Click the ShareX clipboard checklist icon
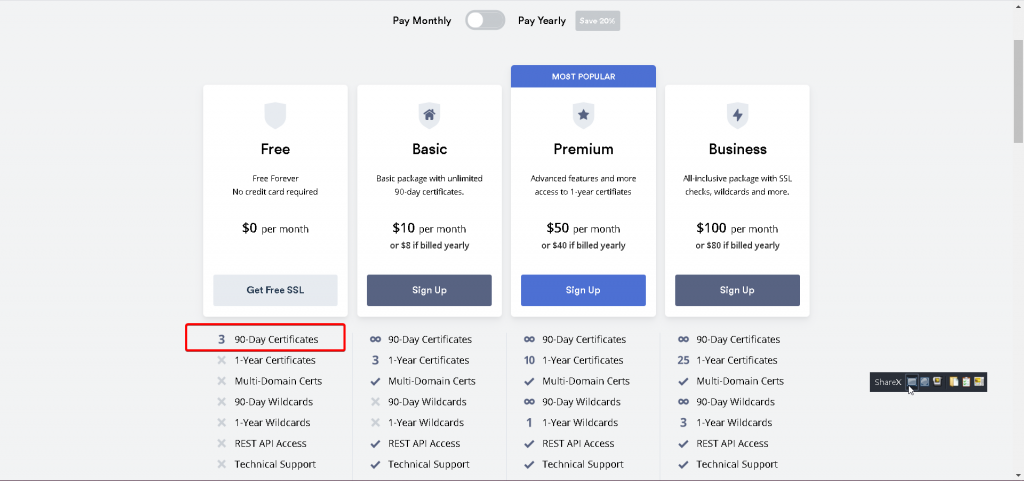The image size is (1024, 481). pos(966,381)
